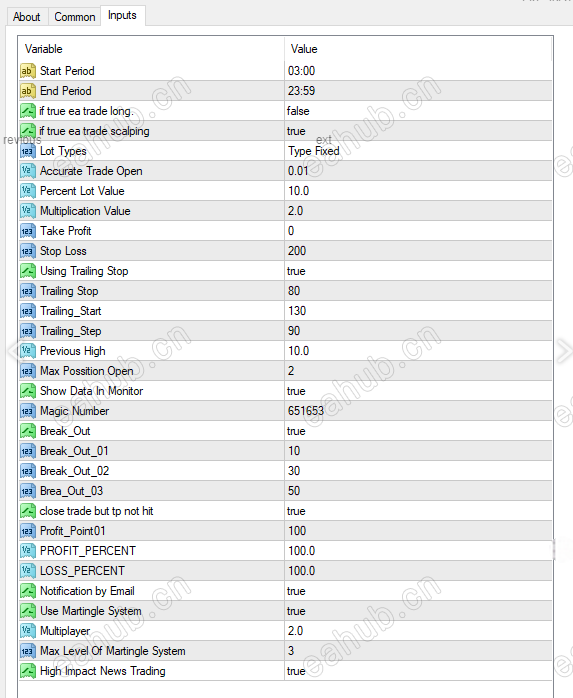This screenshot has width=573, height=698.
Task: Click the End Period value 23:59
Action: (301, 91)
